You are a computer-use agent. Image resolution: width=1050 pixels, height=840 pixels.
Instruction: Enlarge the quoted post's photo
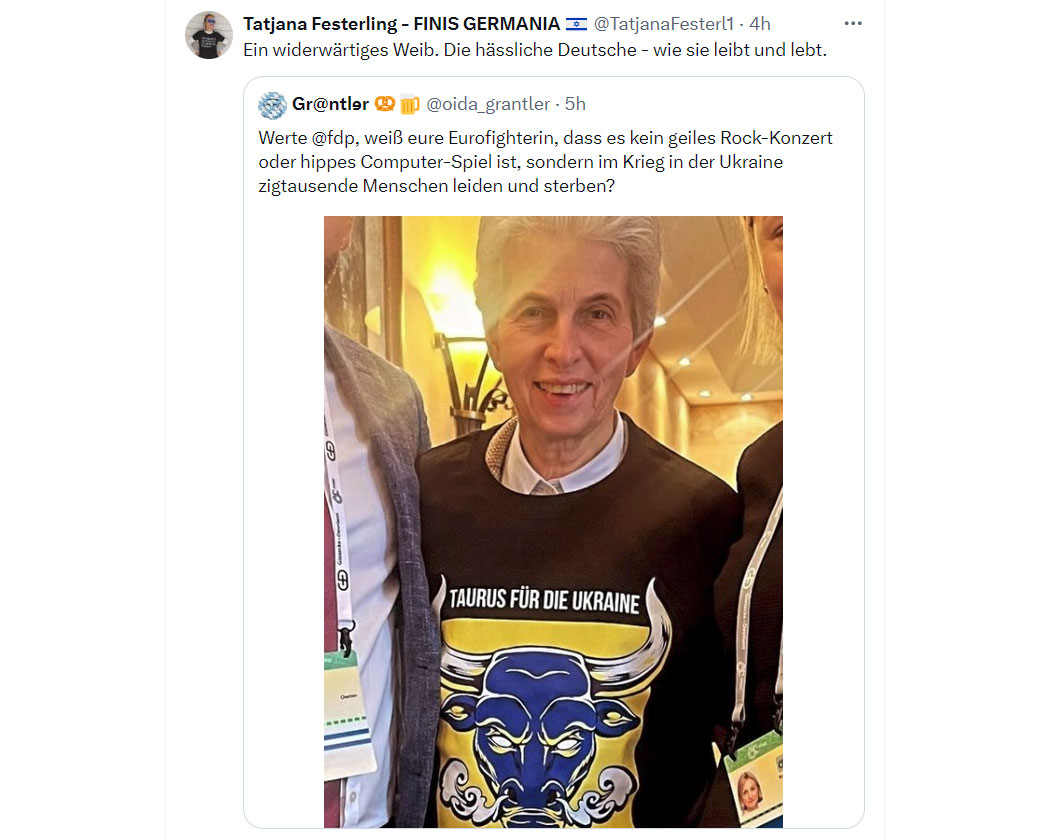tap(553, 522)
